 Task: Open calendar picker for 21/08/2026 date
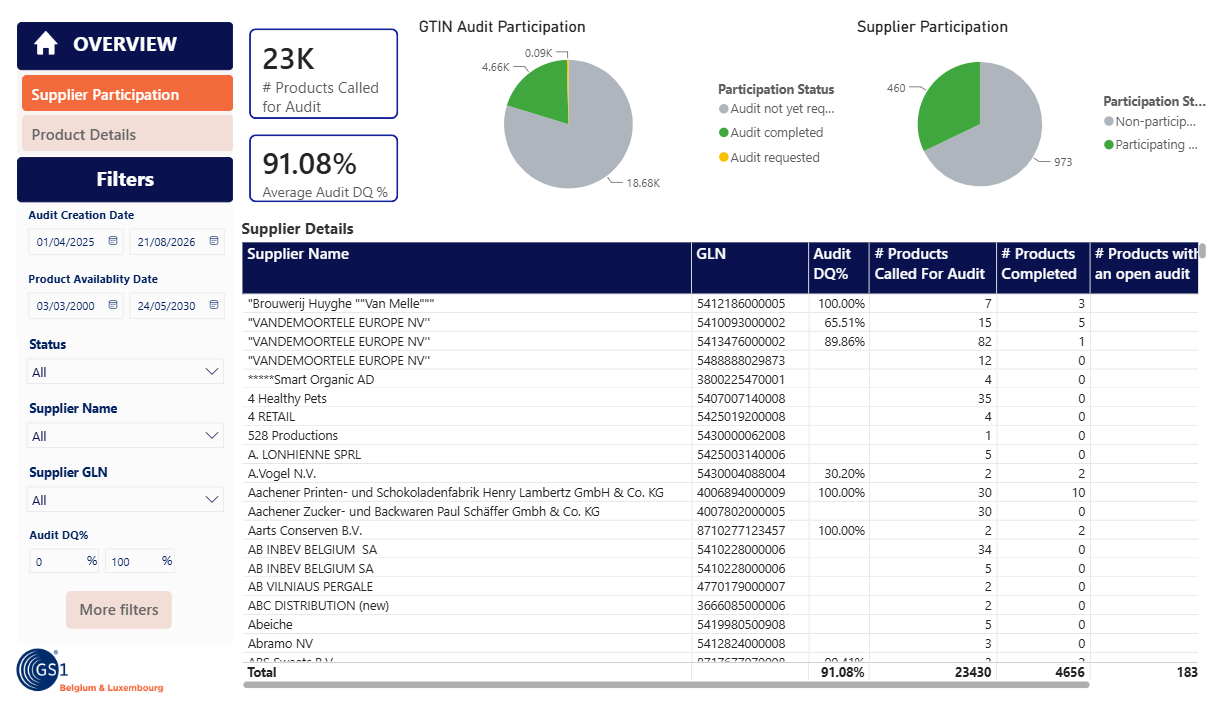(214, 242)
